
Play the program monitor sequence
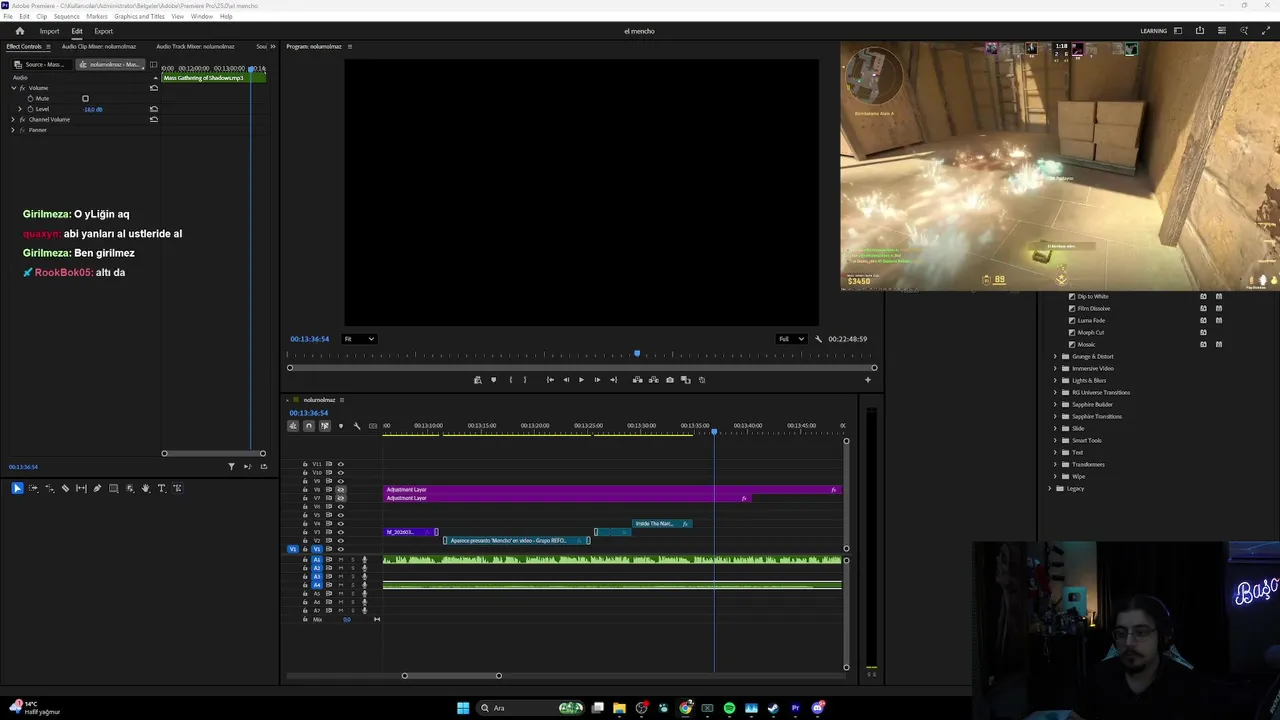[x=581, y=380]
